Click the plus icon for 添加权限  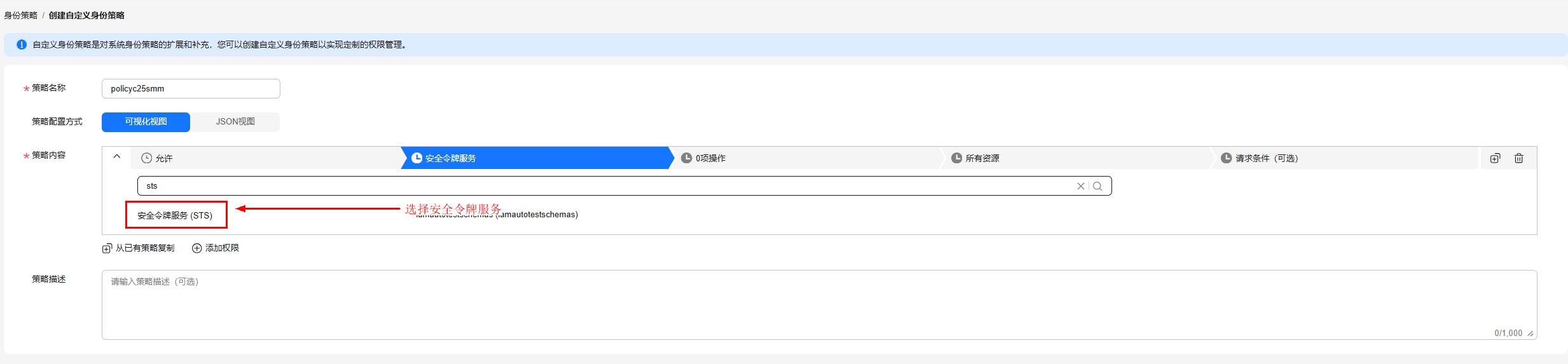(x=197, y=248)
